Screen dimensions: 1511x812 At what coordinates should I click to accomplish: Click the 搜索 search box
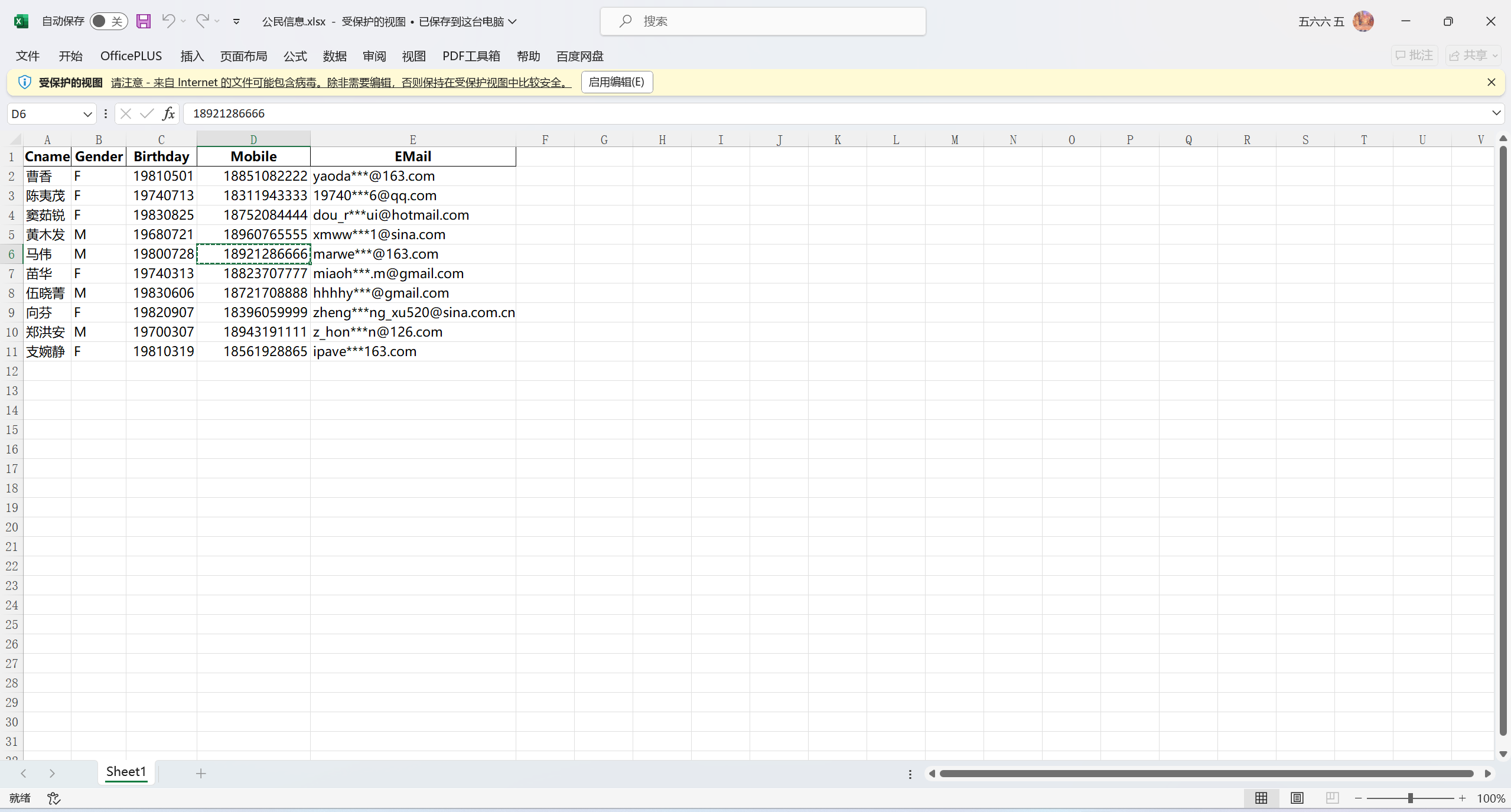[763, 21]
